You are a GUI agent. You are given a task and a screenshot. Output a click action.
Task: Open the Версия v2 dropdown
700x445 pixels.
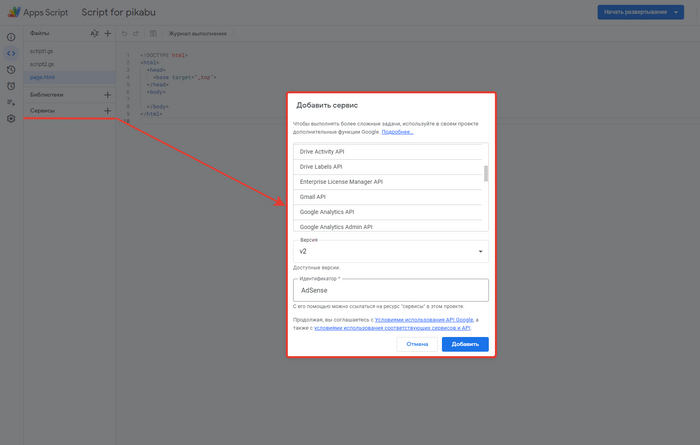[x=391, y=252]
